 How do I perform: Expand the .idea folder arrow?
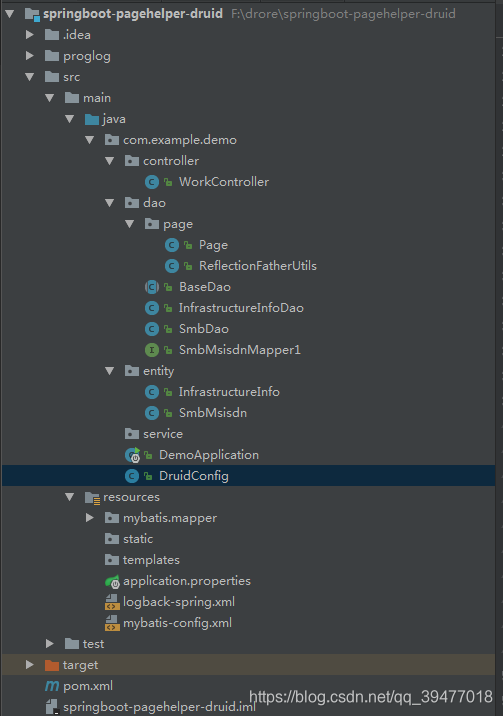pyautogui.click(x=30, y=35)
